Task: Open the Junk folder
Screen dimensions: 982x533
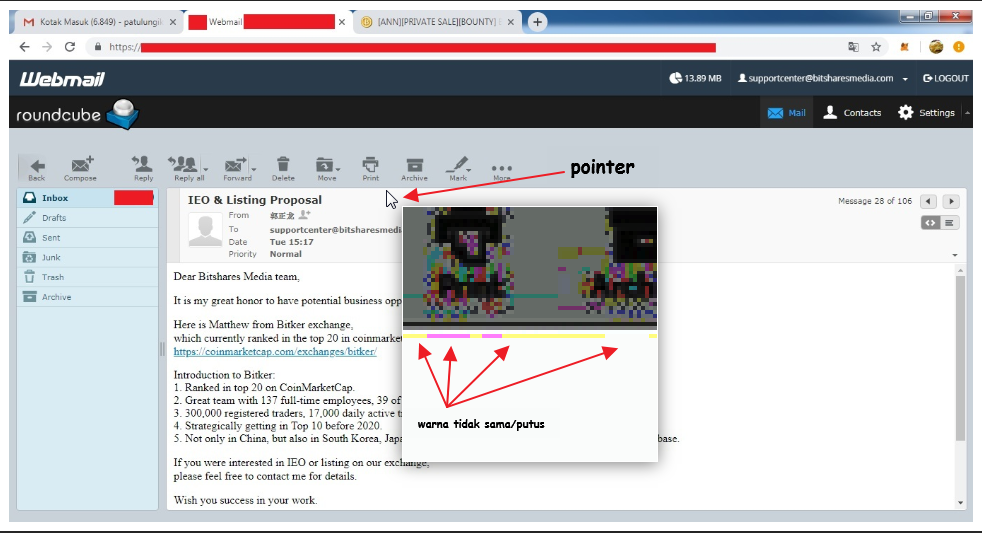Action: [87, 257]
